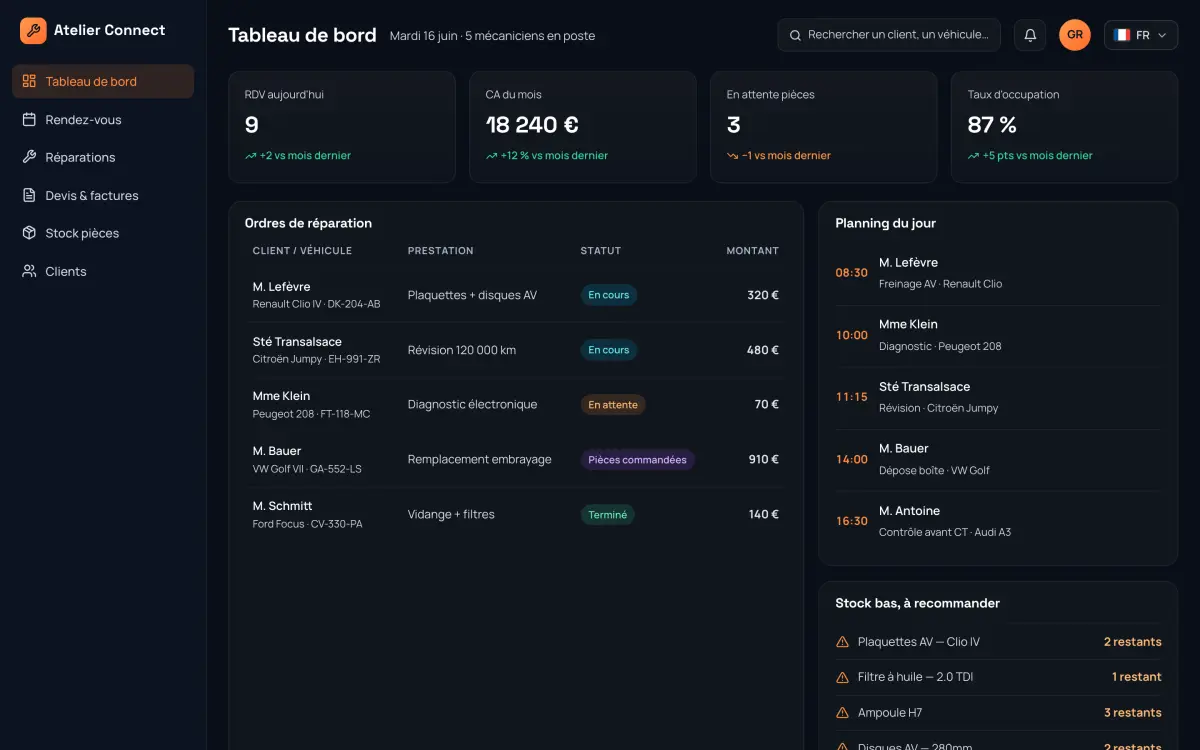Open the 16:30 M. Antoine planning entry
The height and width of the screenshot is (750, 1200).
pos(998,521)
